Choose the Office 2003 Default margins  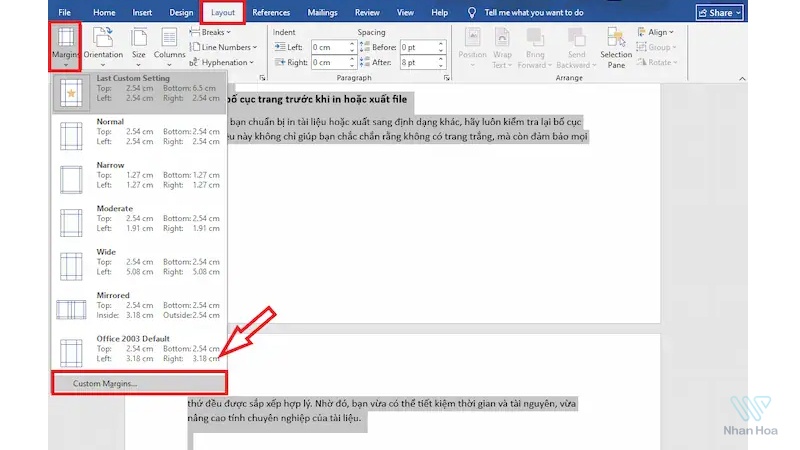139,353
